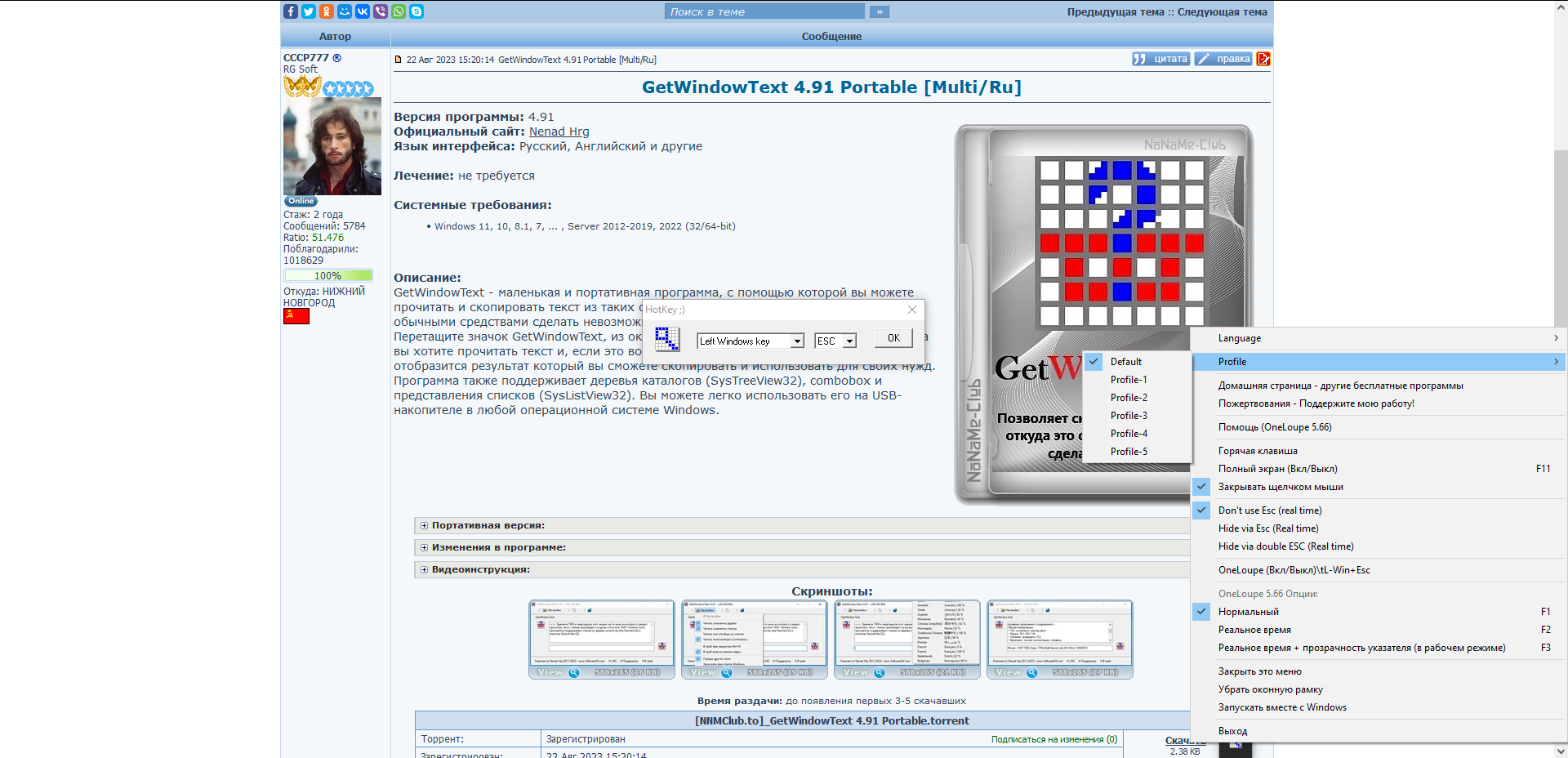Share via the Skype icon
This screenshot has width=1568, height=758.
(x=416, y=11)
